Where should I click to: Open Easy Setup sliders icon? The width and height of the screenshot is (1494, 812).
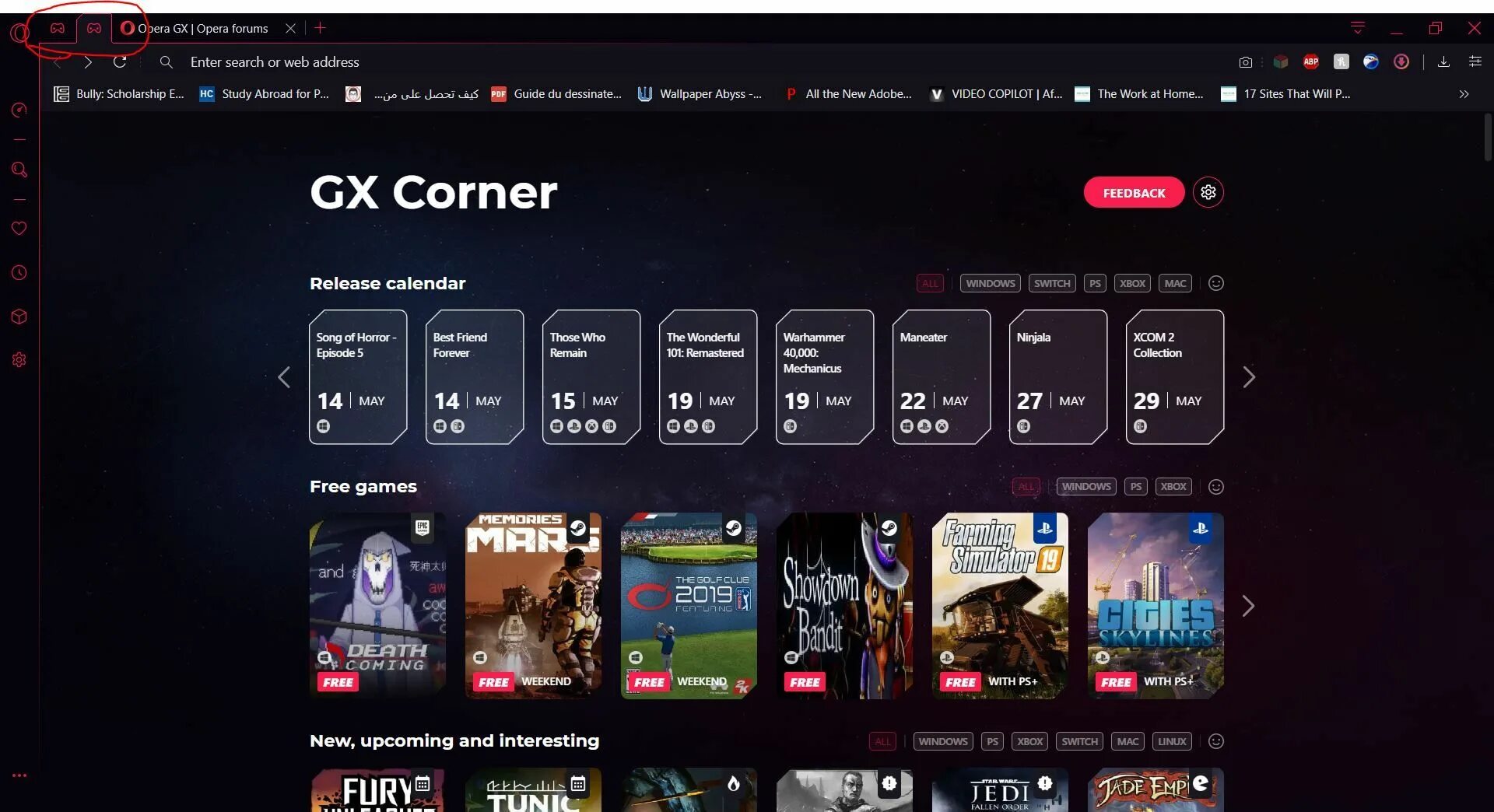pos(1475,61)
